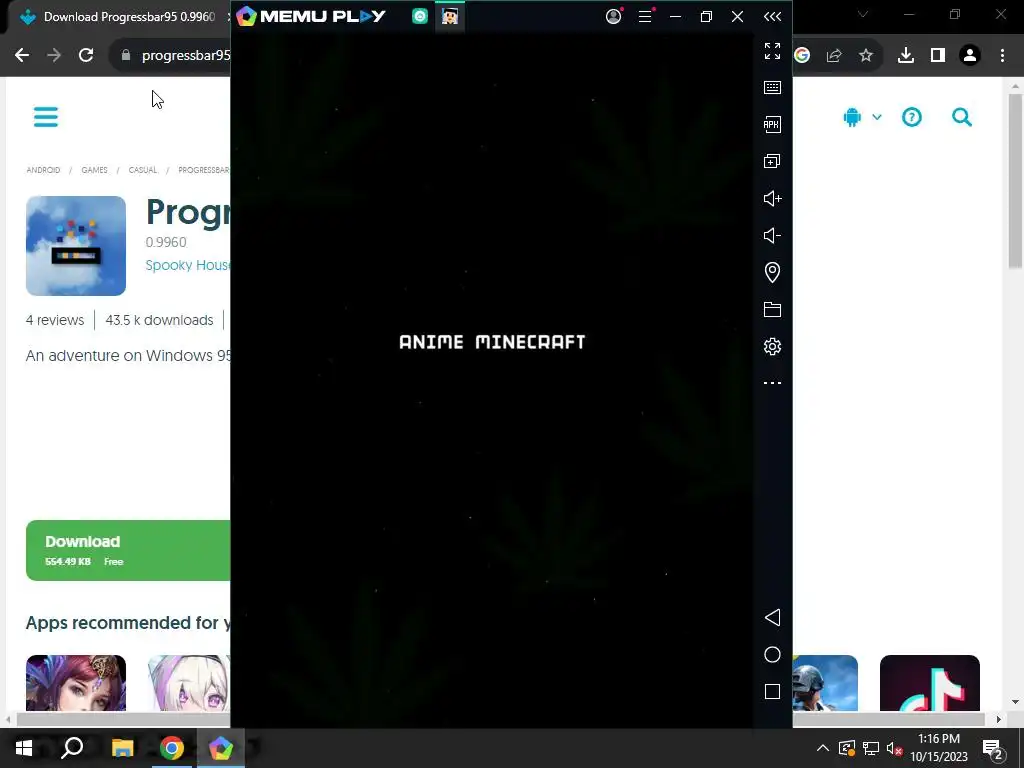Tap Android back triangle in MEmu
The height and width of the screenshot is (768, 1024).
tap(772, 618)
